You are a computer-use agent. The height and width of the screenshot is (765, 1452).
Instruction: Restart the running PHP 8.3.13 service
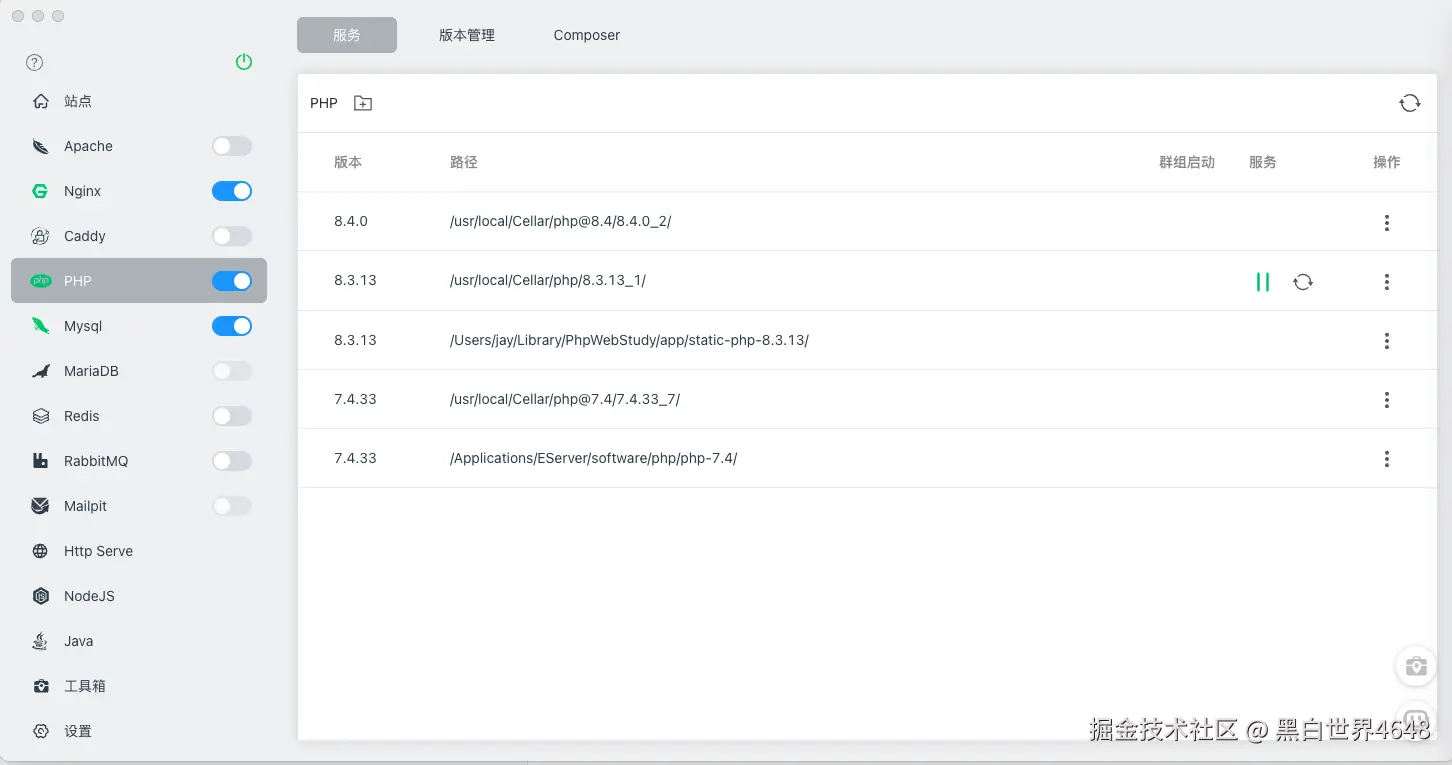pyautogui.click(x=1303, y=282)
